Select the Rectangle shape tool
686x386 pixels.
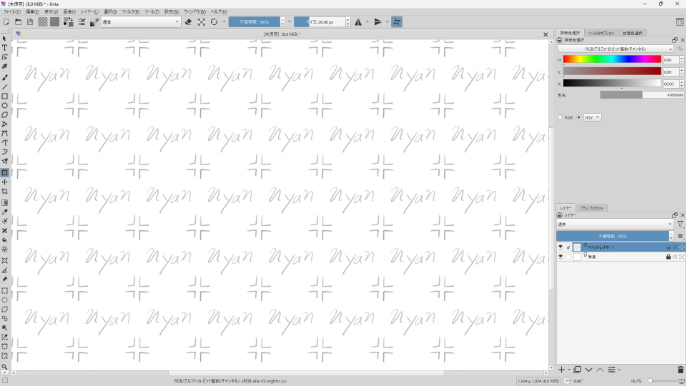click(4, 96)
